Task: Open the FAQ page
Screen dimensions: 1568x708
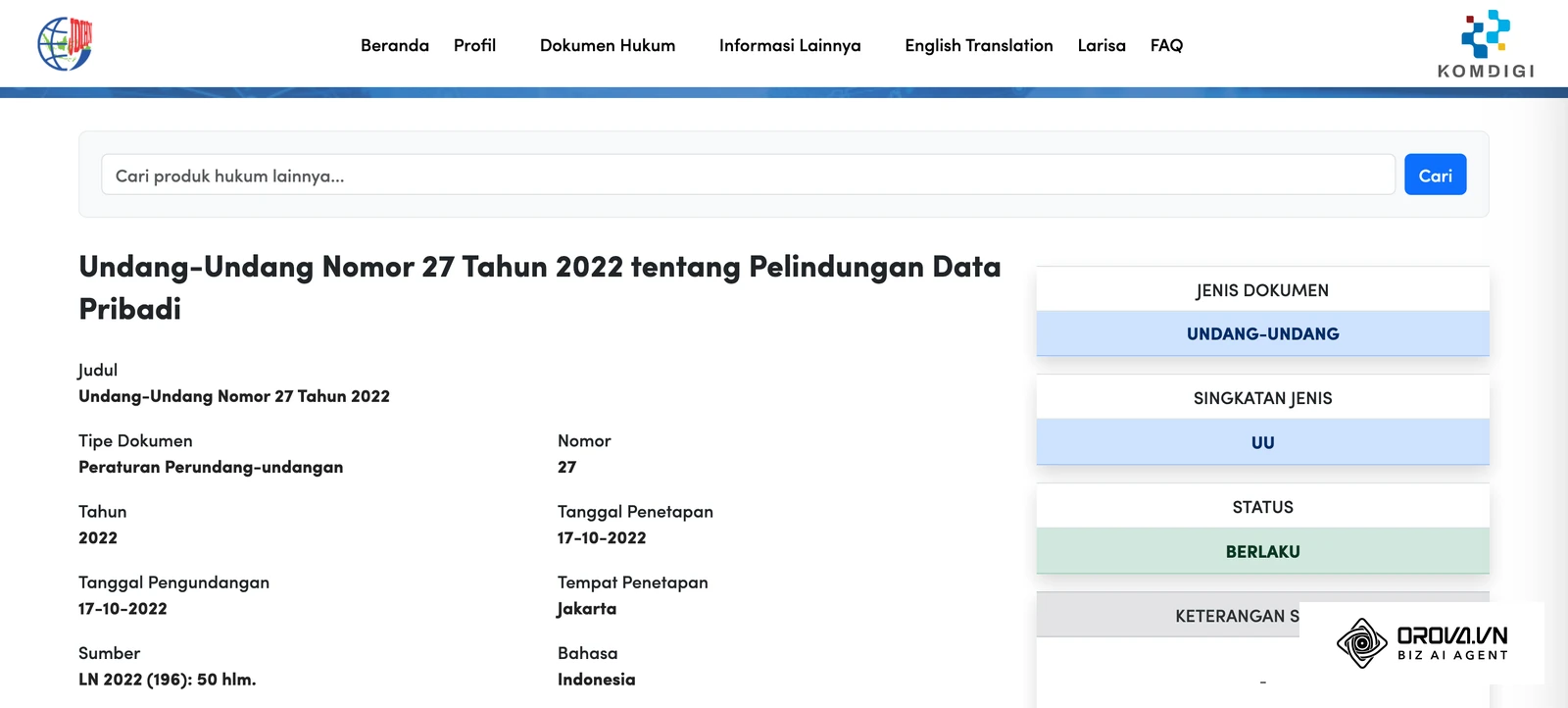Action: (x=1166, y=45)
